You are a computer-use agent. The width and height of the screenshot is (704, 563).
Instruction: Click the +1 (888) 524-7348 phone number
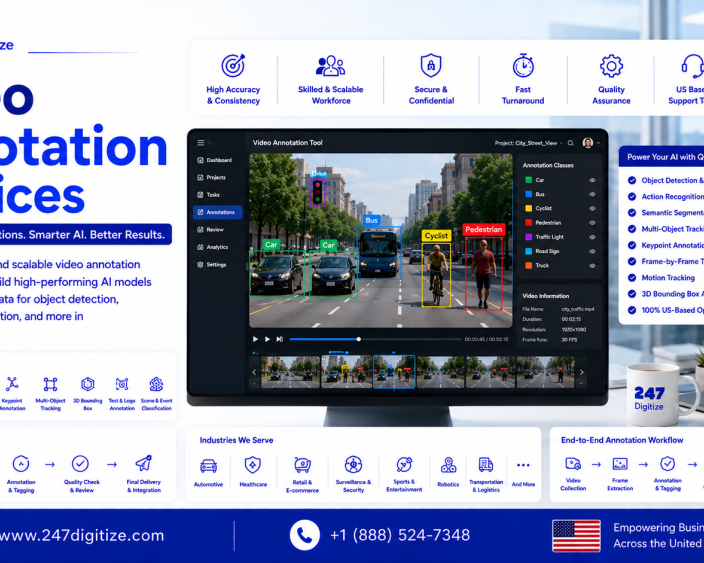(x=400, y=535)
